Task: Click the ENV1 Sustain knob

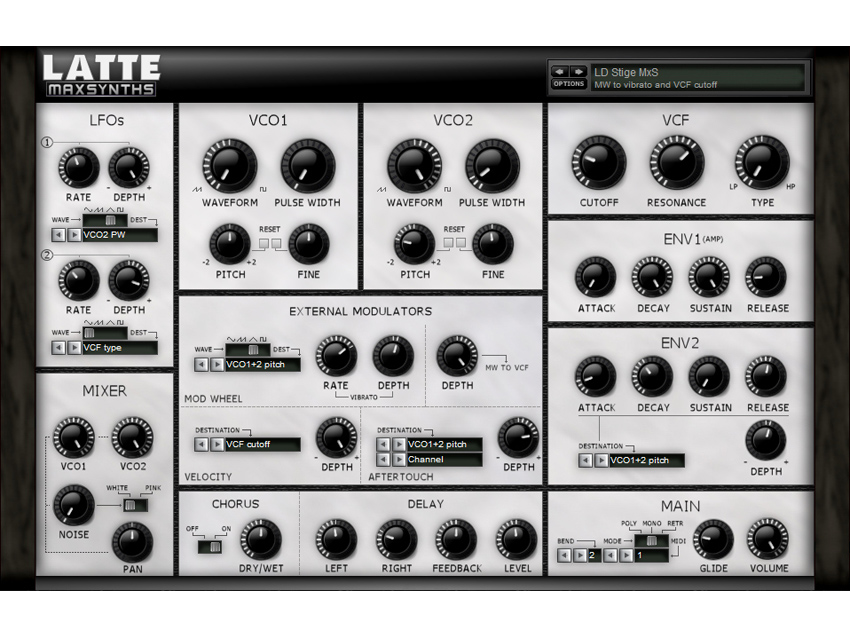Action: click(x=709, y=278)
